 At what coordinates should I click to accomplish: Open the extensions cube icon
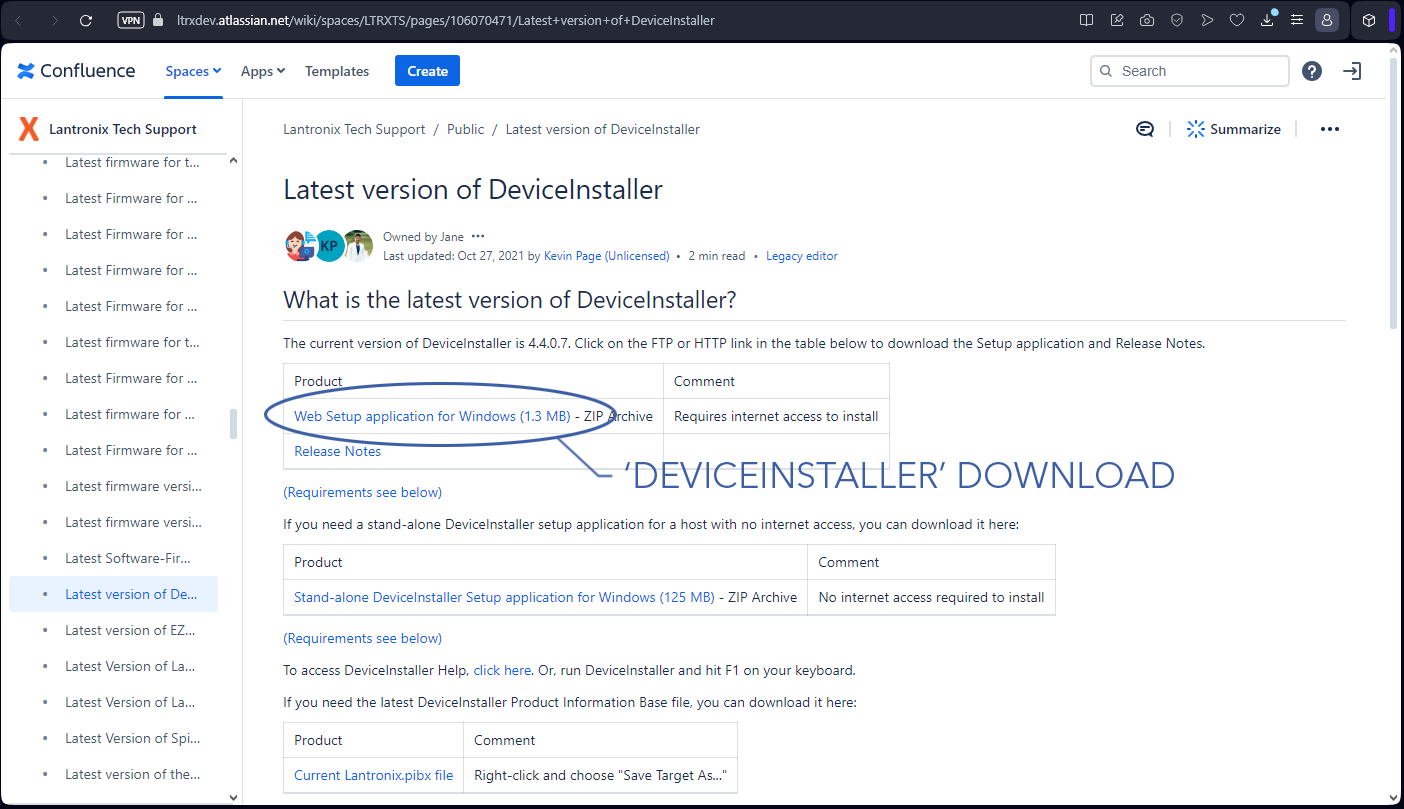click(x=1369, y=20)
